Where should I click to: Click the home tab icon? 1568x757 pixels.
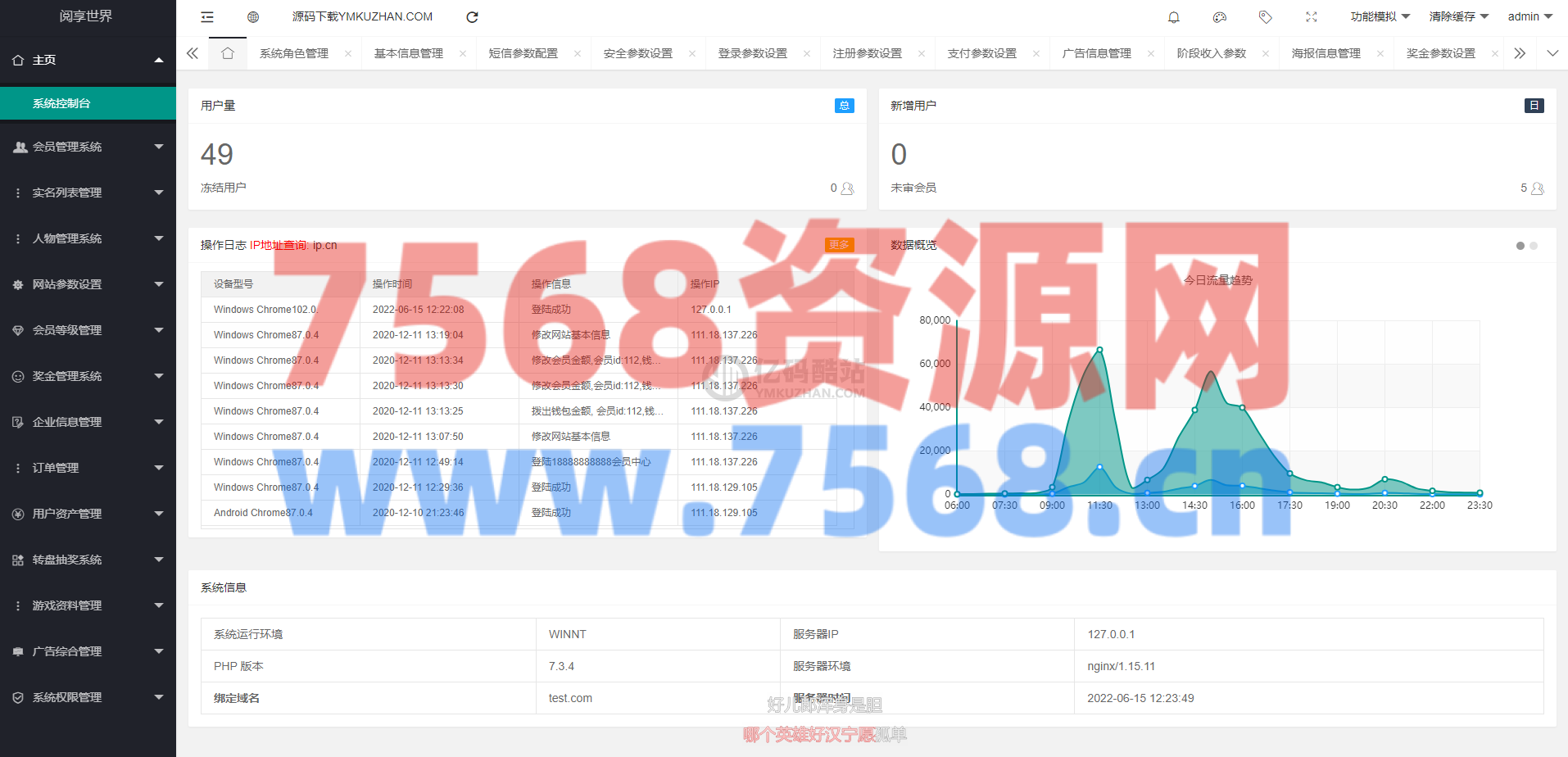point(228,53)
